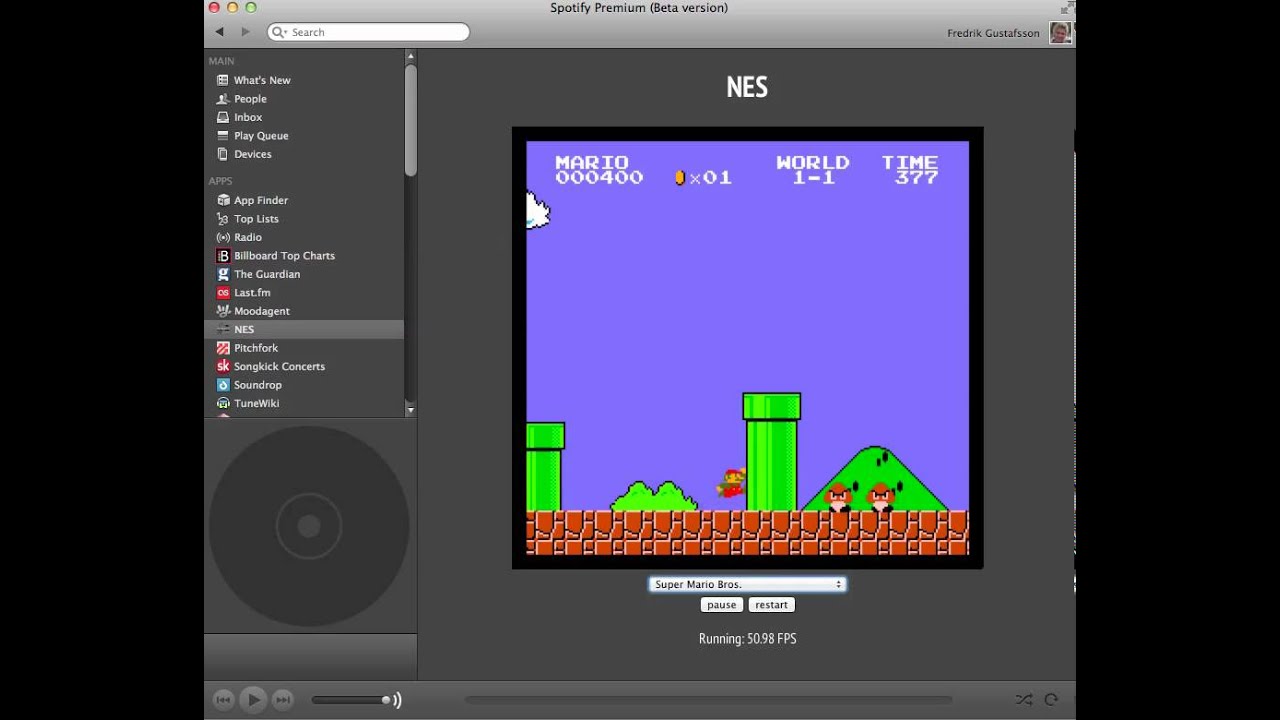Viewport: 1280px width, 720px height.
Task: Open The Guardian app icon
Action: [223, 274]
